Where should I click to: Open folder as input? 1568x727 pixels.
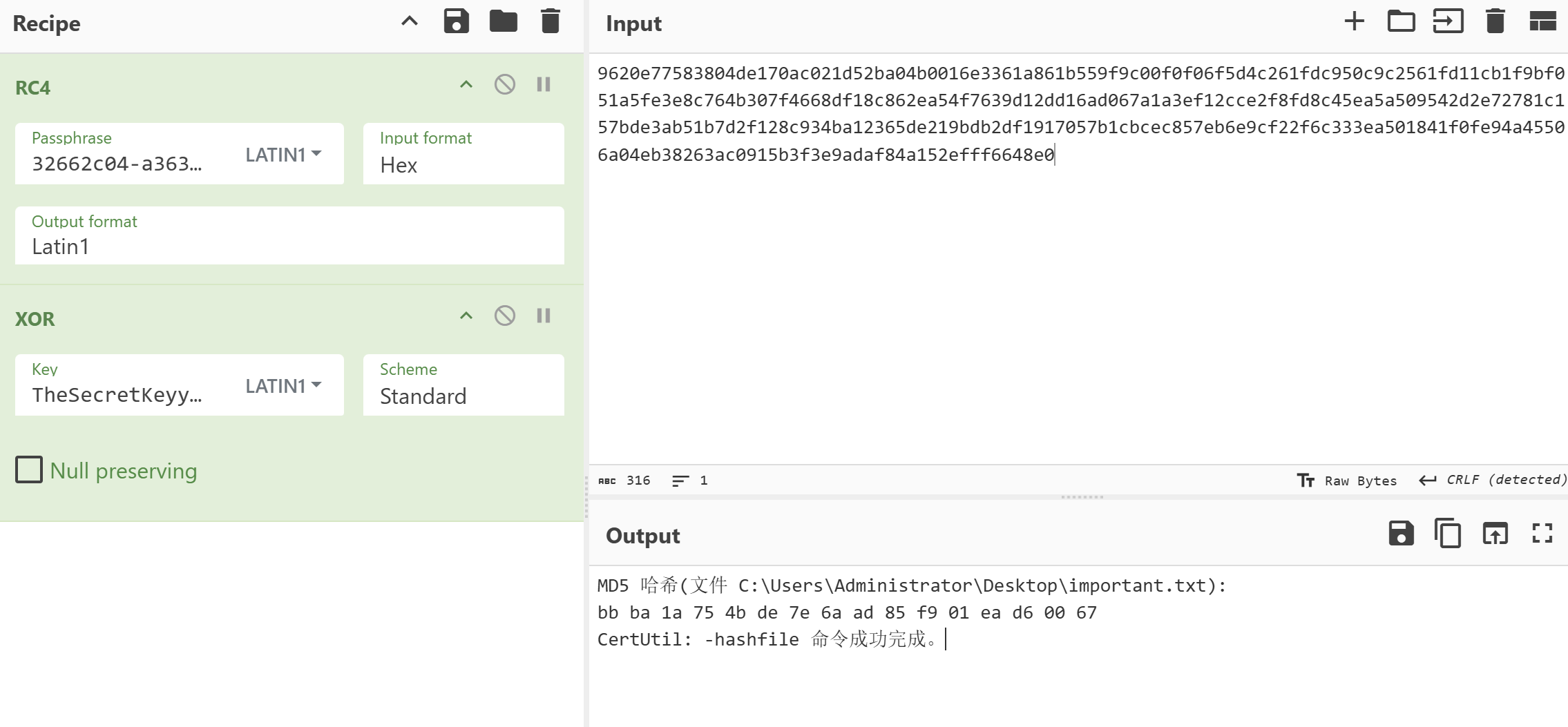(x=1401, y=22)
